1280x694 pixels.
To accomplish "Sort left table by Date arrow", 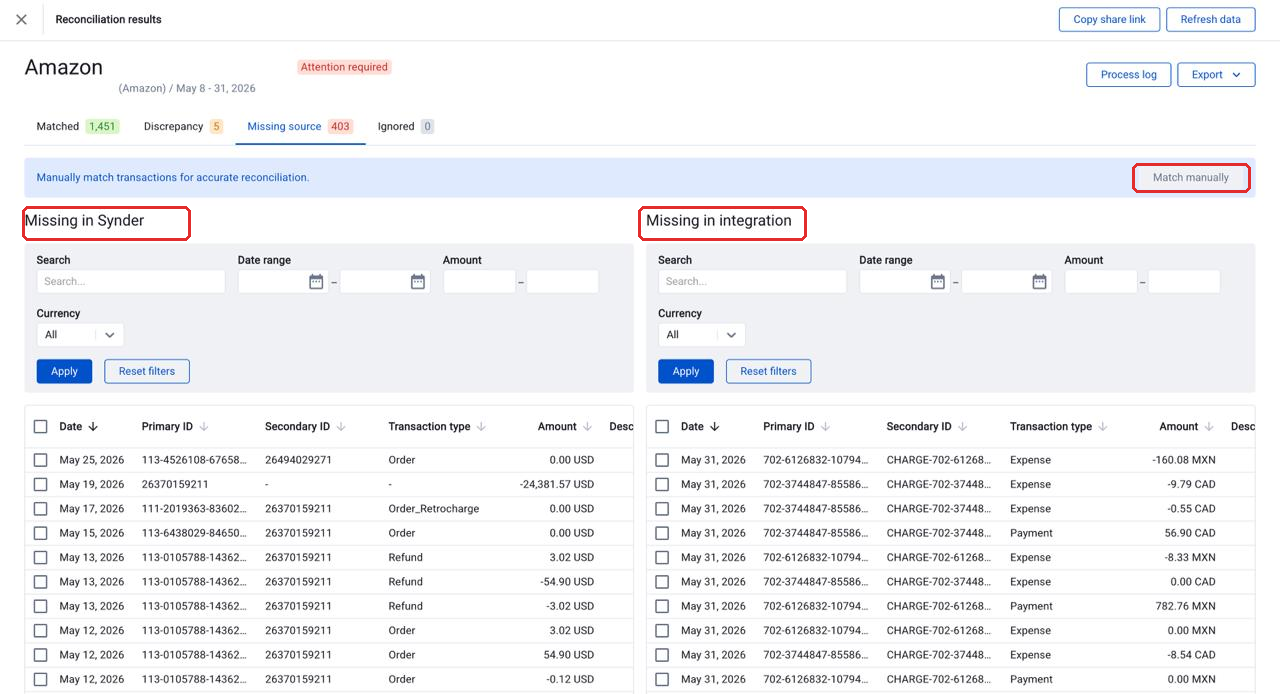I will pos(93,427).
